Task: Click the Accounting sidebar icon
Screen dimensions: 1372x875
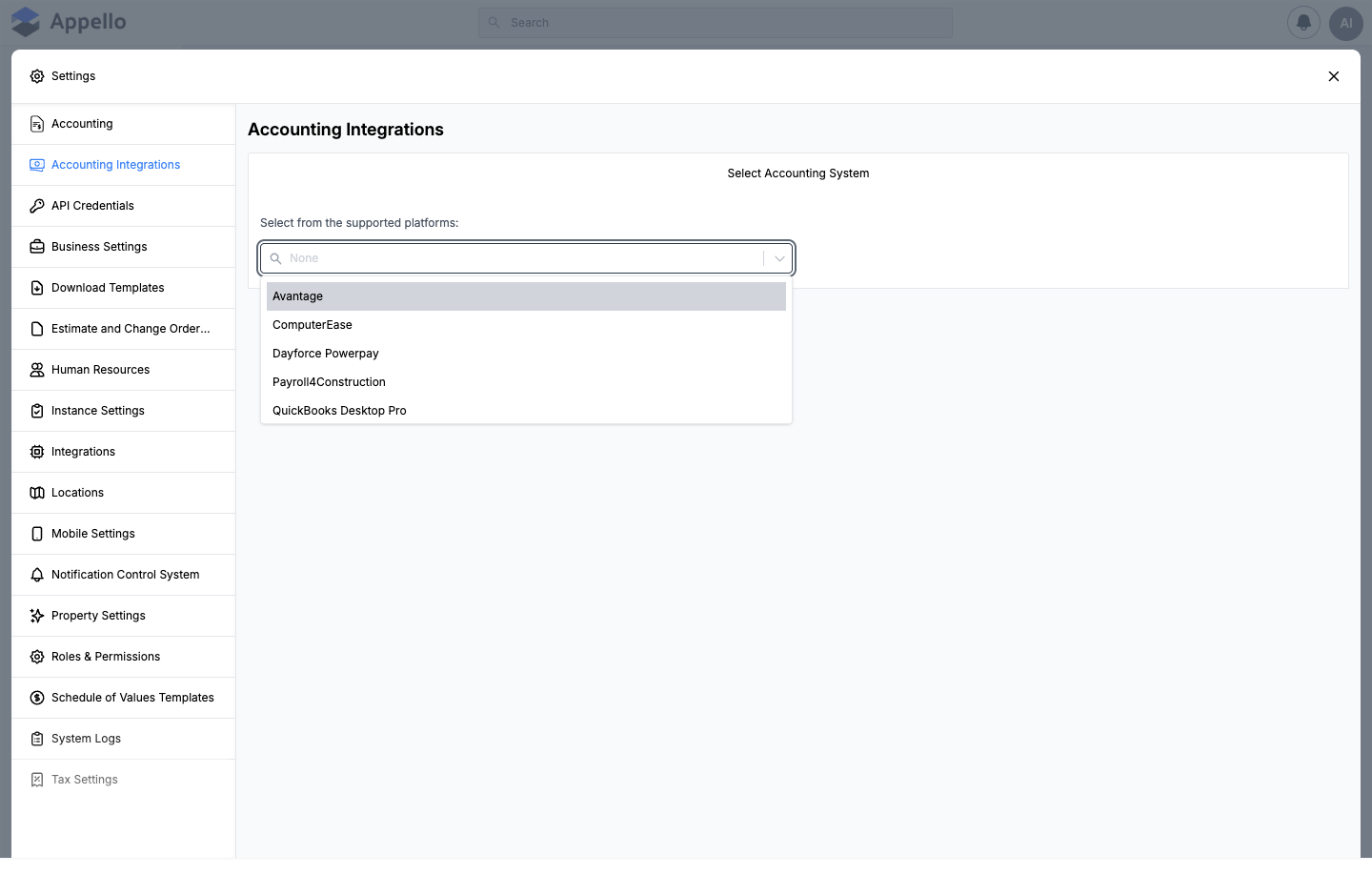Action: (x=37, y=124)
